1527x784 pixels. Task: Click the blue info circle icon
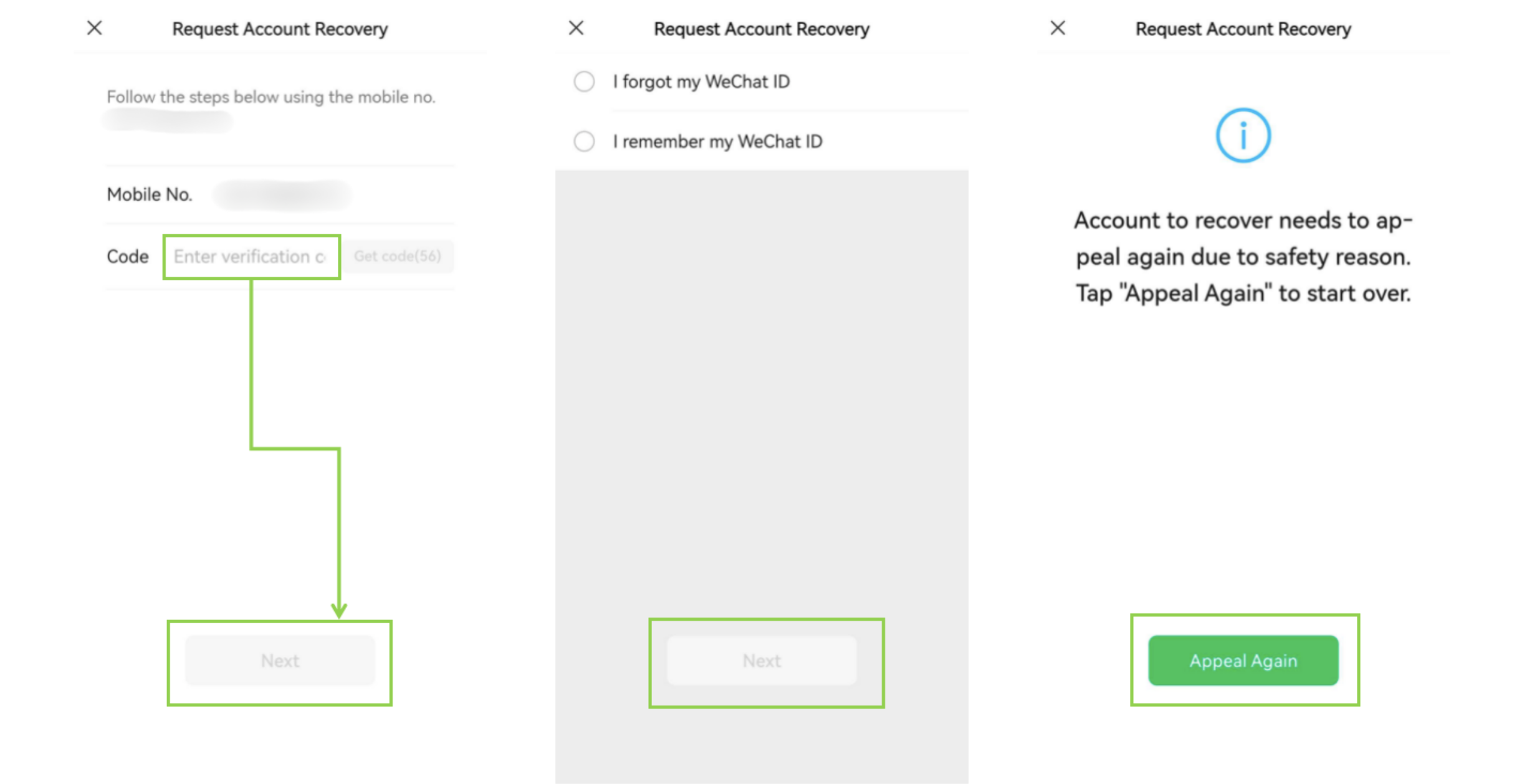click(x=1243, y=135)
